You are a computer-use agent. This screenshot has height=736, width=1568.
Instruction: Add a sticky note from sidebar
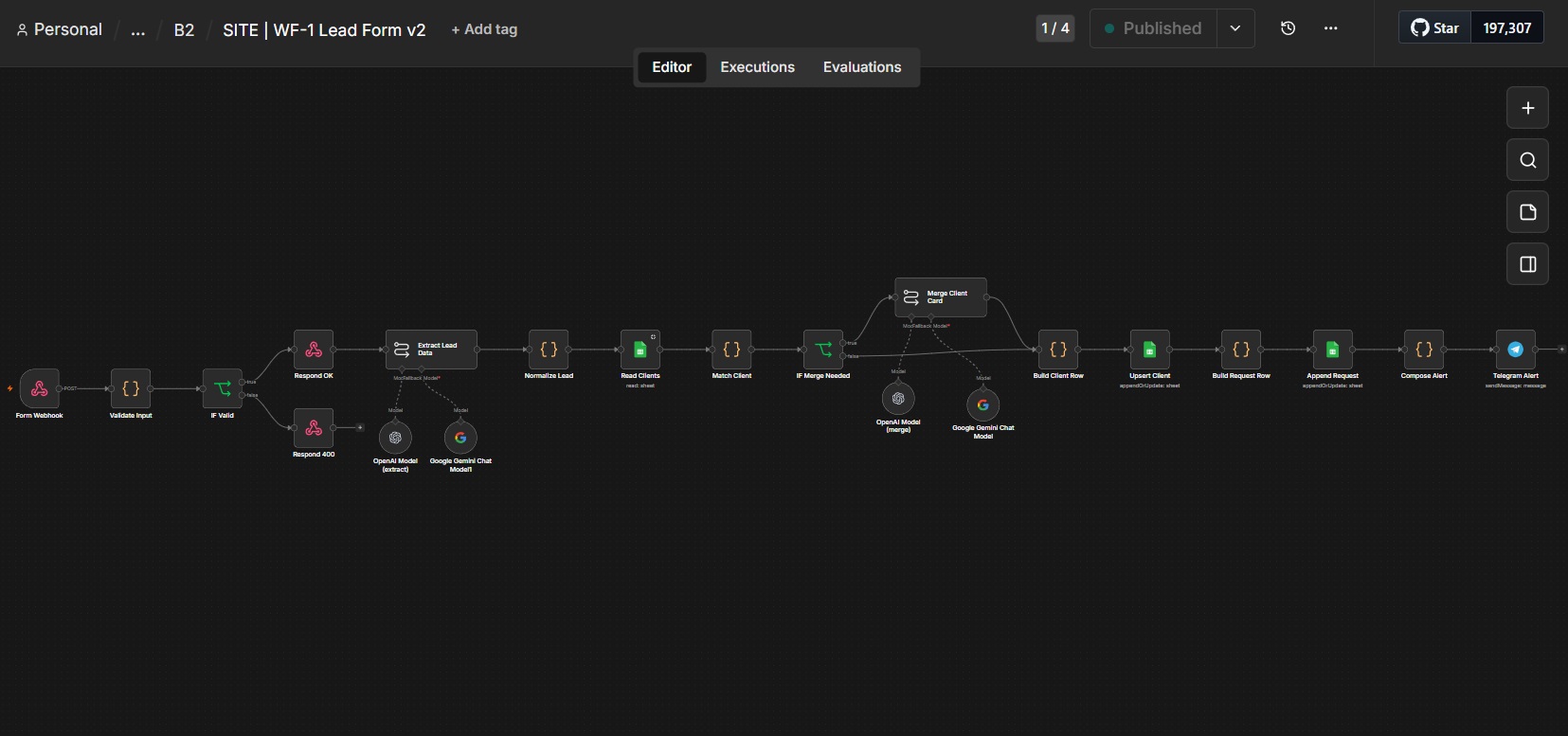(1527, 212)
